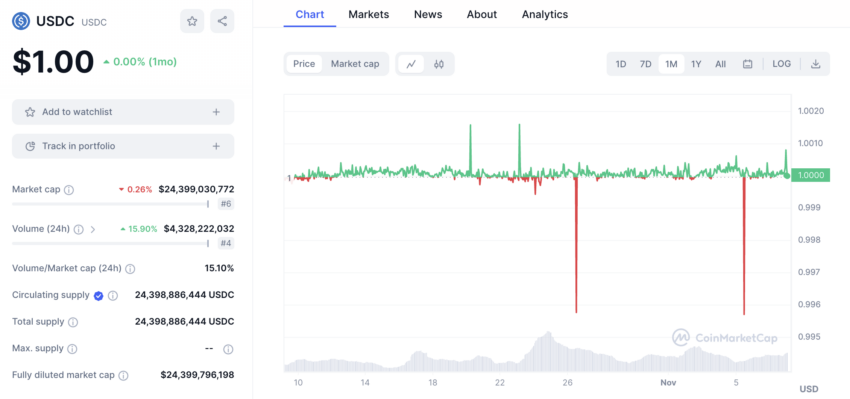The height and width of the screenshot is (399, 850).
Task: Select Market cap chart mode
Action: pos(355,64)
